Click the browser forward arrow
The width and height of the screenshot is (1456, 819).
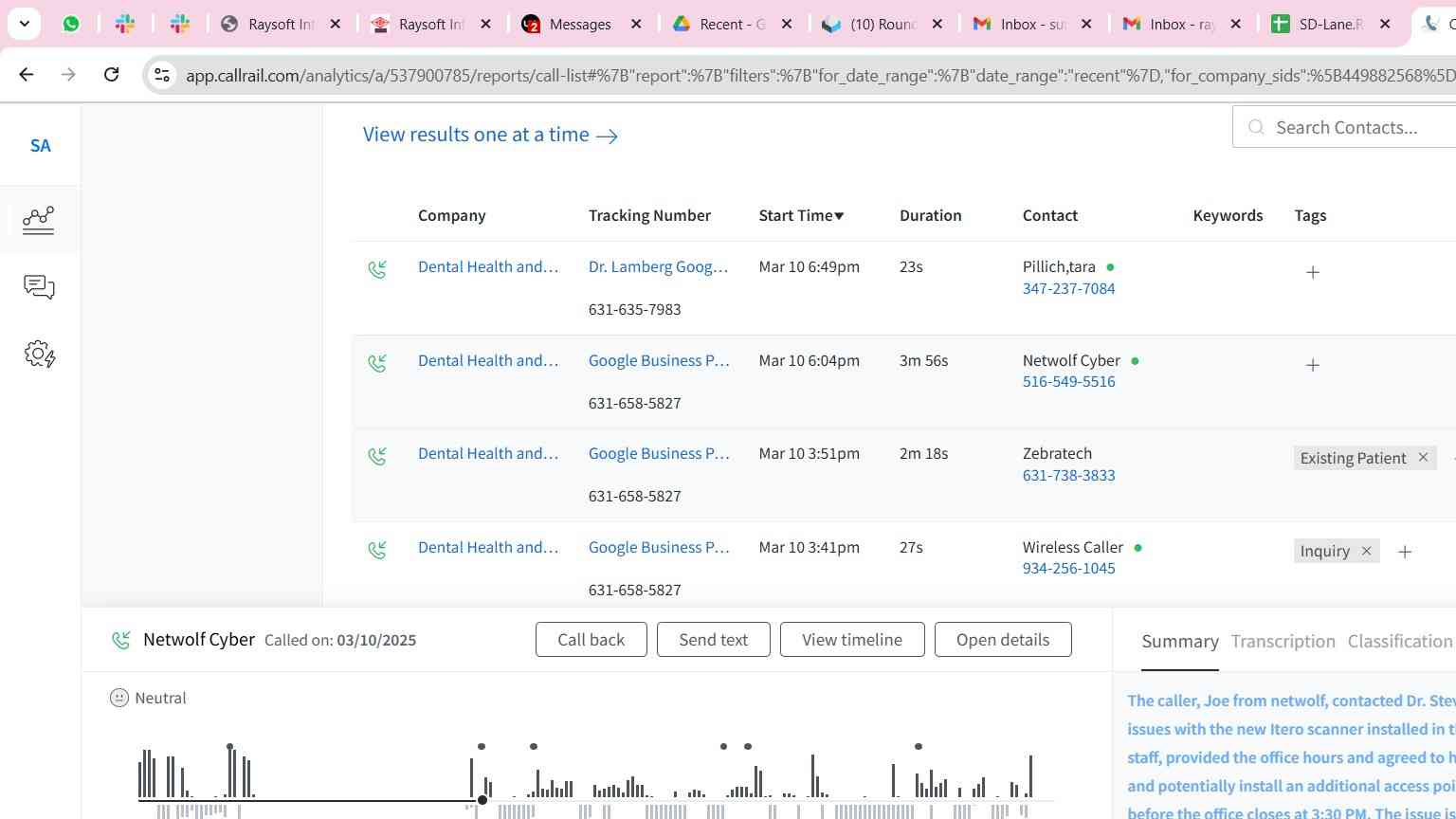click(68, 74)
